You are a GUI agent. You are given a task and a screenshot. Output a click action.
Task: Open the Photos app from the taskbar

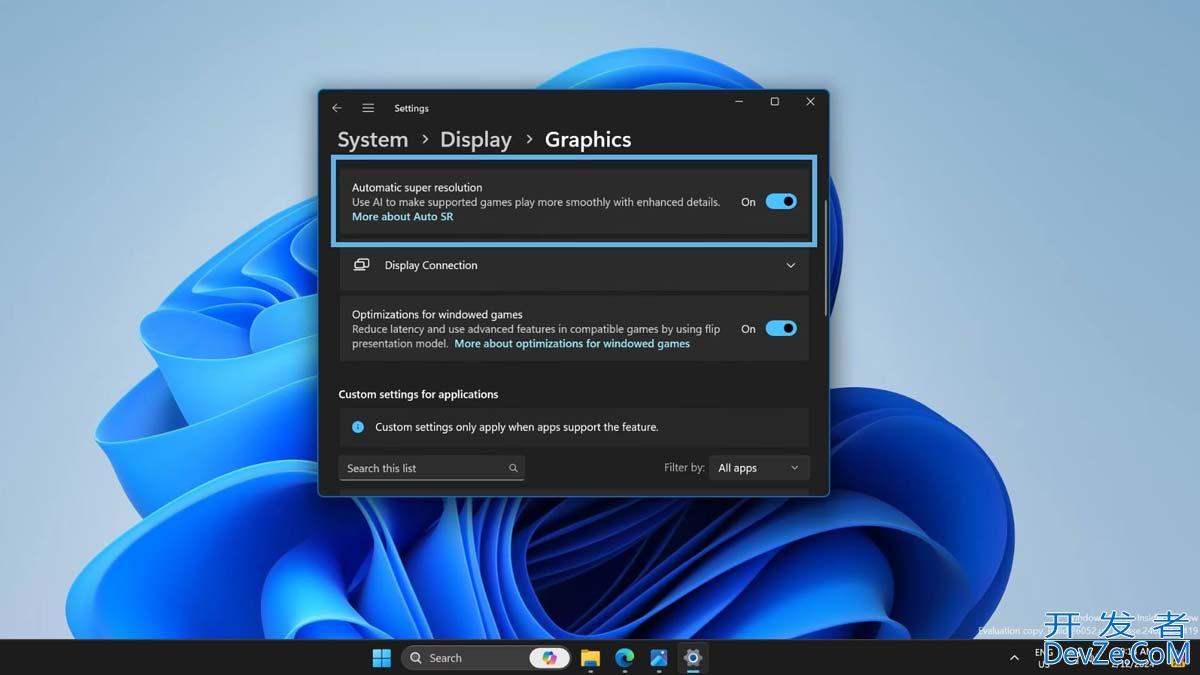coord(658,657)
